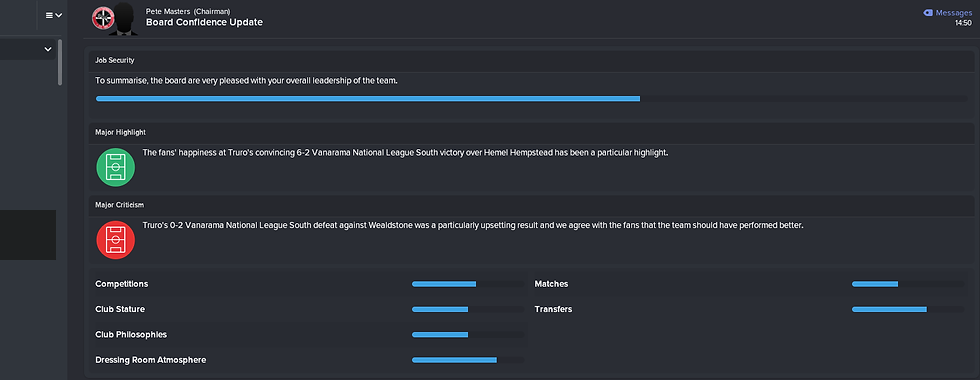Open the hamburger list menu icon
The image size is (980, 380).
point(49,15)
